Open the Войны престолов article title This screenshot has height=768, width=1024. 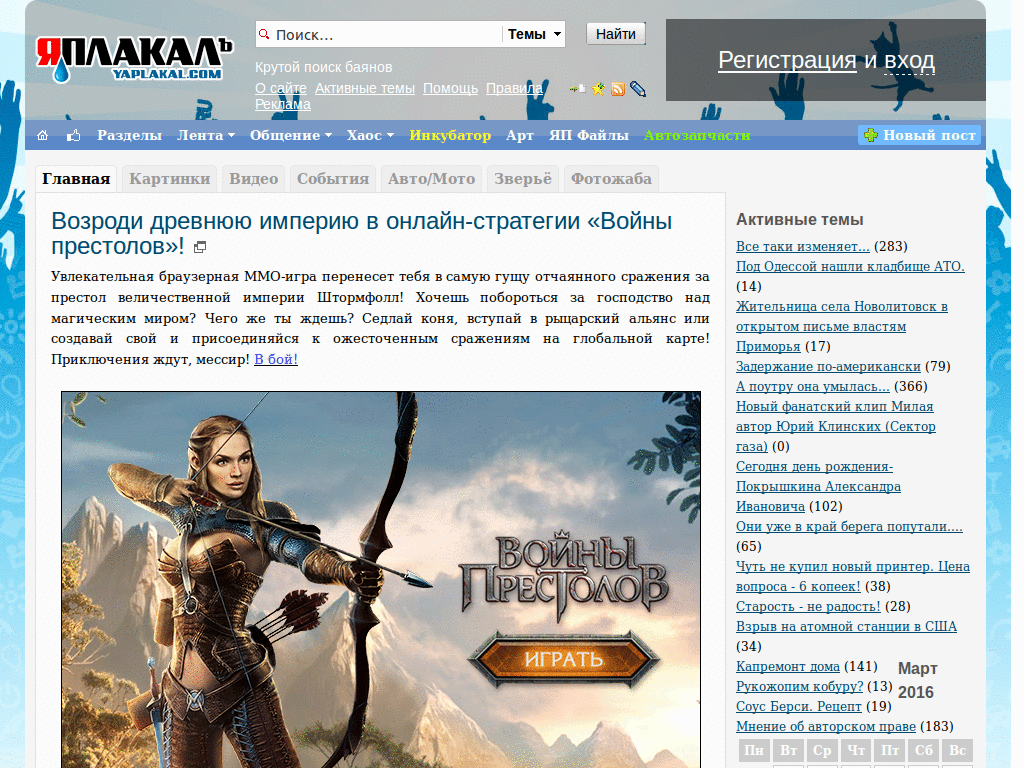pos(361,234)
